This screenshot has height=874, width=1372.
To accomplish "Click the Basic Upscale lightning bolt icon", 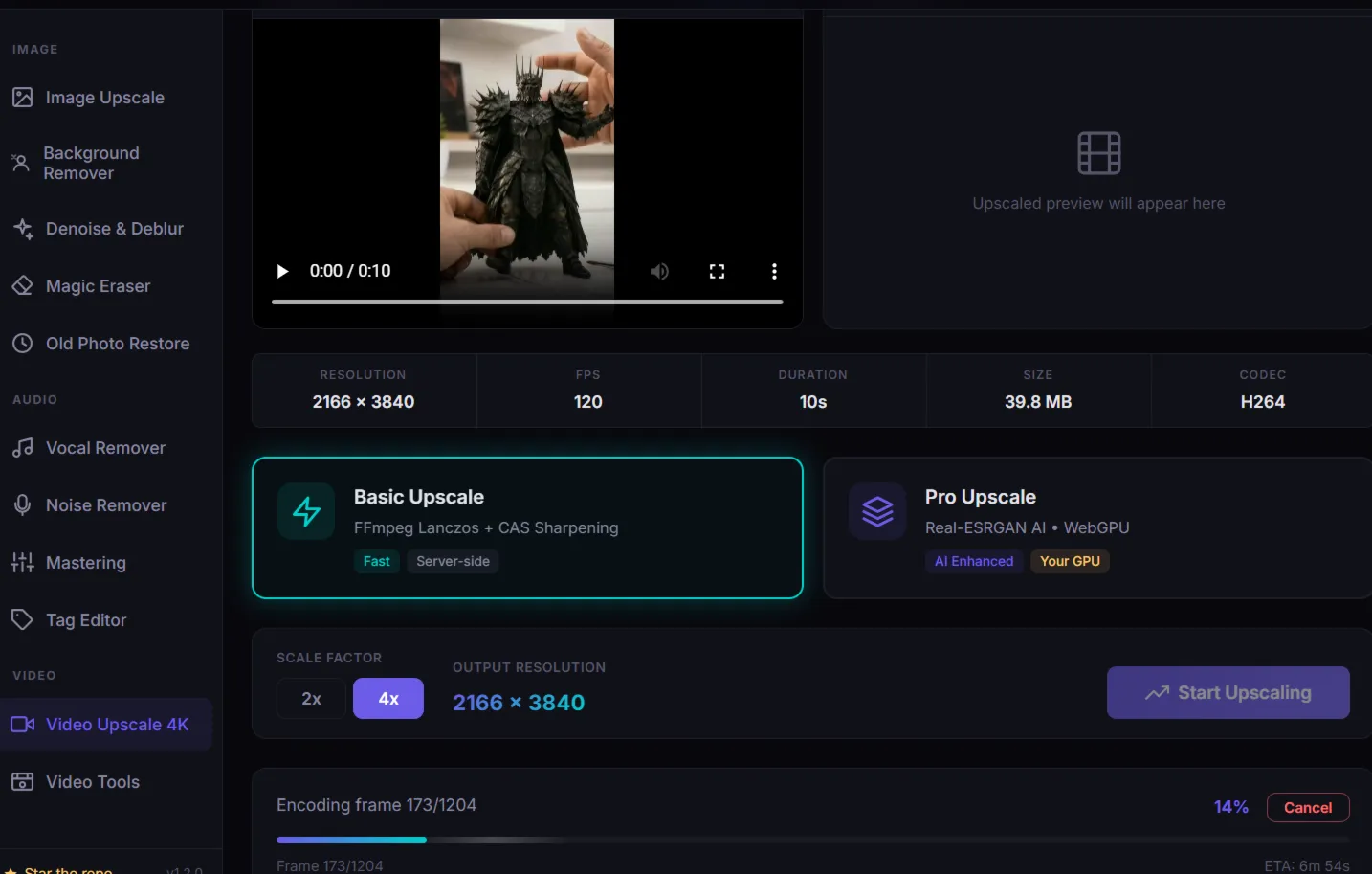I will point(306,511).
